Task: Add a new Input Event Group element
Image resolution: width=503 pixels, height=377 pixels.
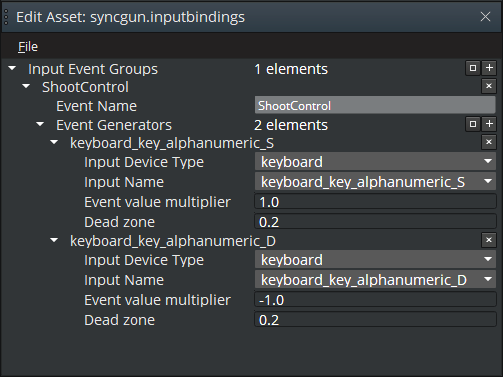Action: click(x=489, y=68)
